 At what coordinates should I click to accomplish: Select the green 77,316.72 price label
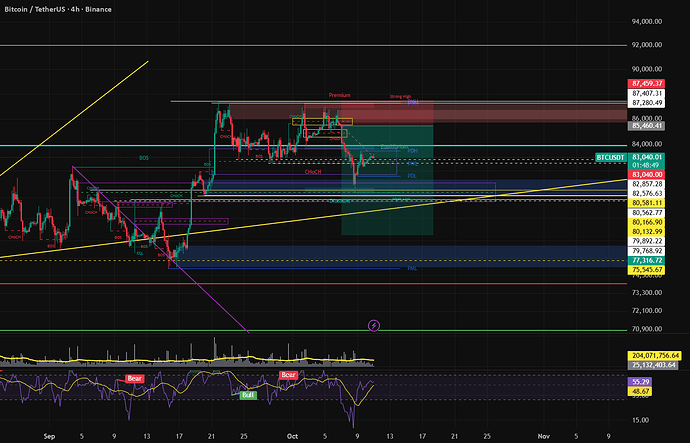click(x=646, y=260)
